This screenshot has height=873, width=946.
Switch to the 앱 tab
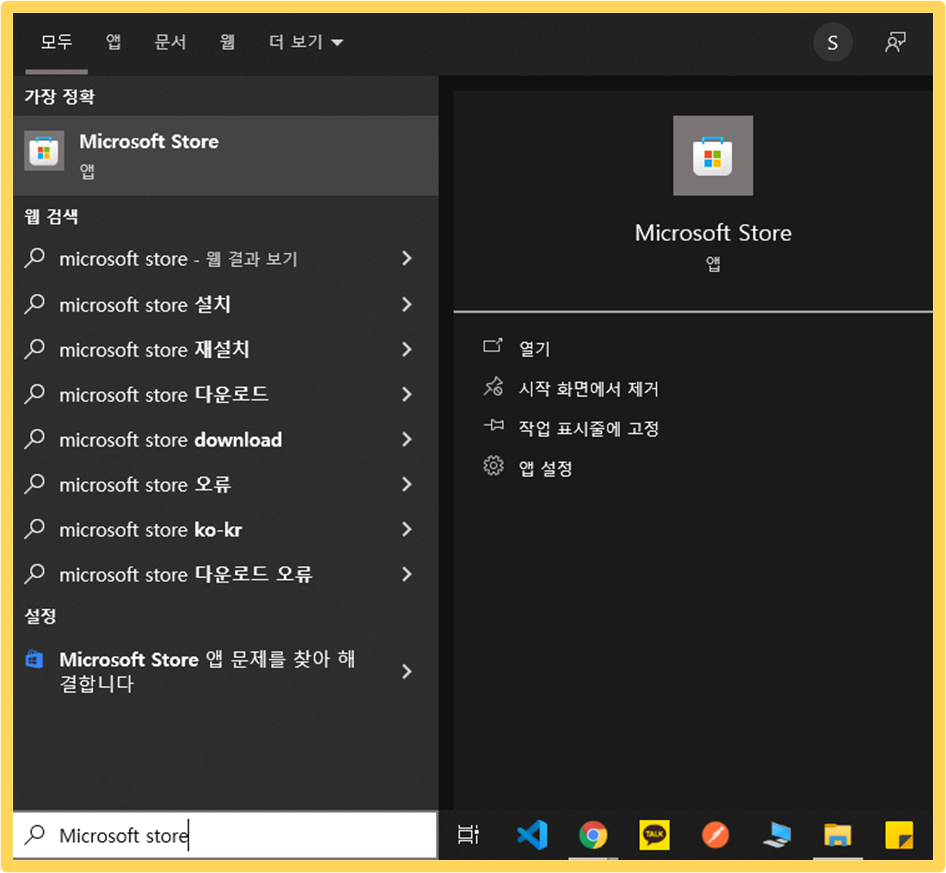point(113,42)
